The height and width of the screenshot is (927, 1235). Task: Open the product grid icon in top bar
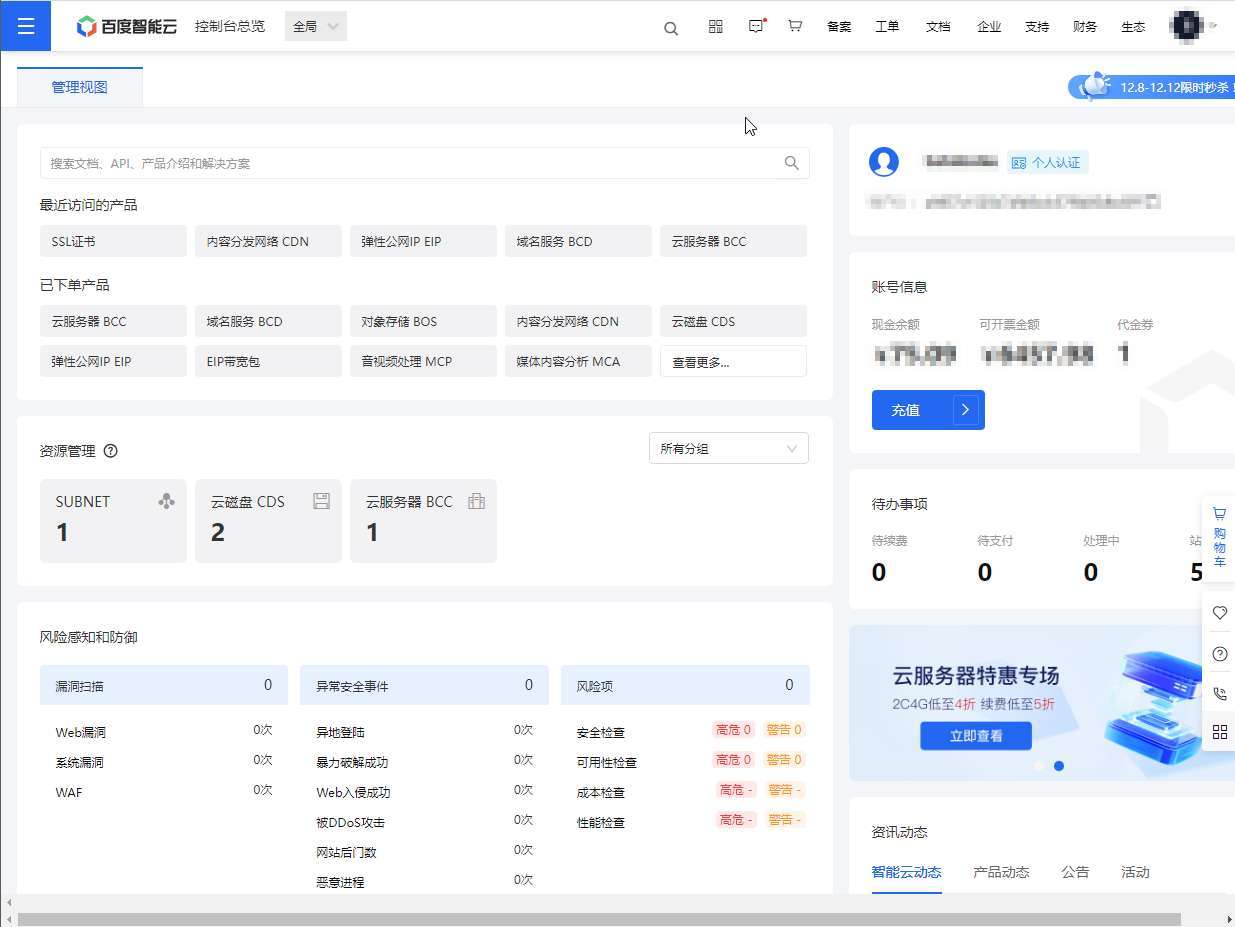pyautogui.click(x=716, y=27)
